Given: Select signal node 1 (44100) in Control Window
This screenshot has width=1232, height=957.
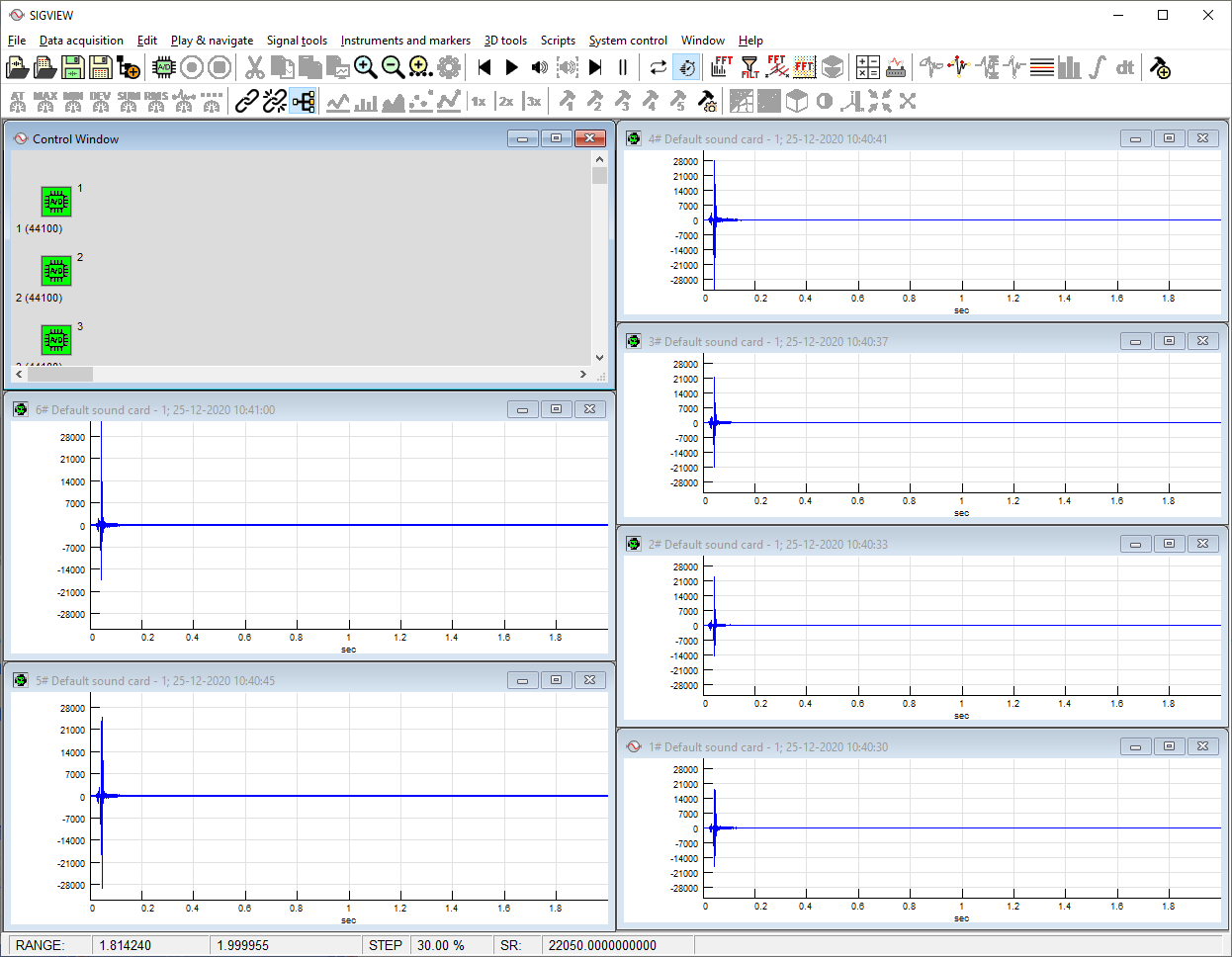Looking at the screenshot, I should (x=55, y=202).
